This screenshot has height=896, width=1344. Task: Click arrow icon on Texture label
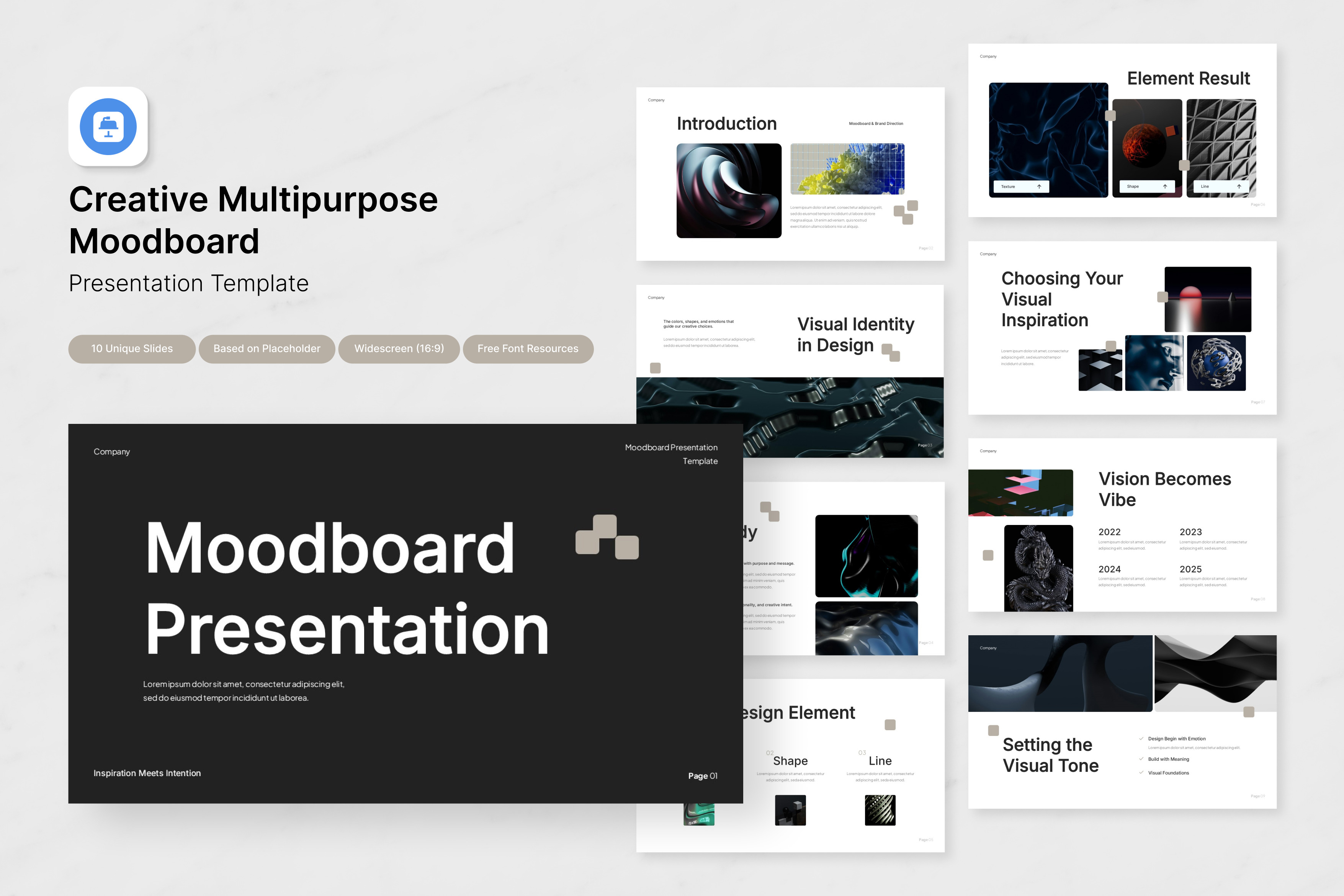1039,186
